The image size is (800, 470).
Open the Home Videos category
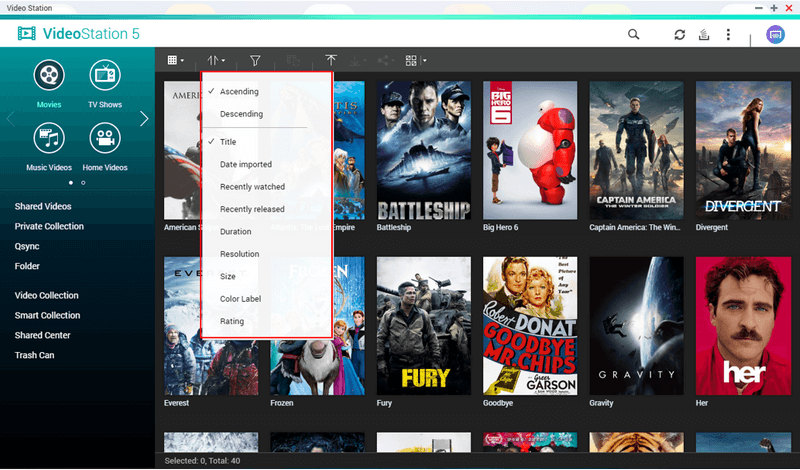click(105, 146)
